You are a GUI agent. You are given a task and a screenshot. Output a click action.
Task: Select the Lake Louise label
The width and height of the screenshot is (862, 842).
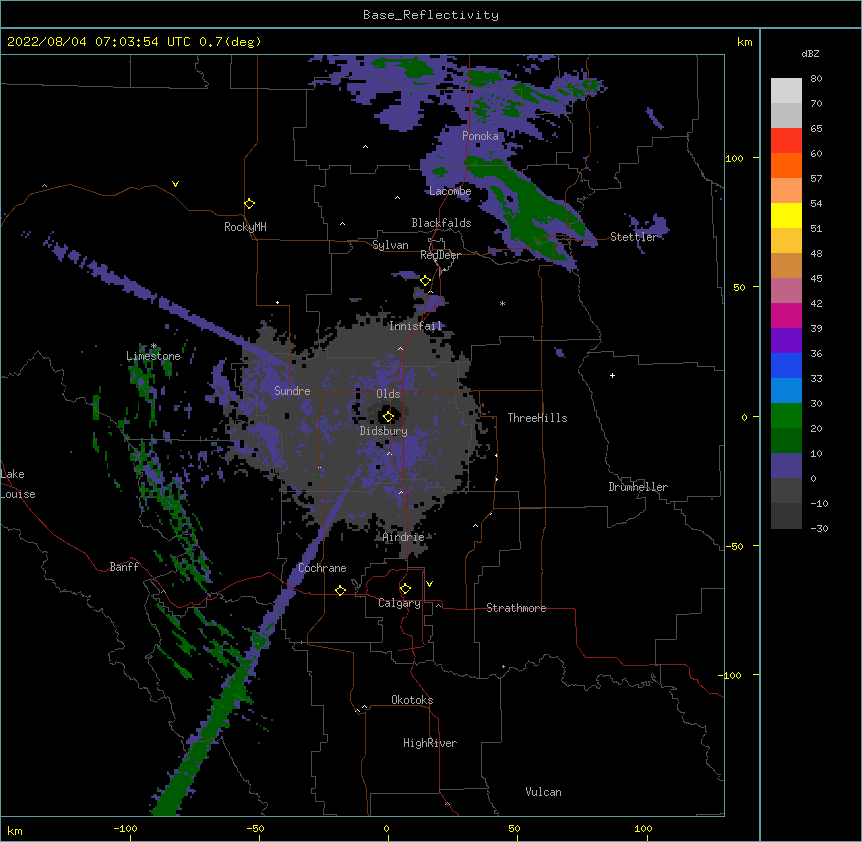(18, 484)
